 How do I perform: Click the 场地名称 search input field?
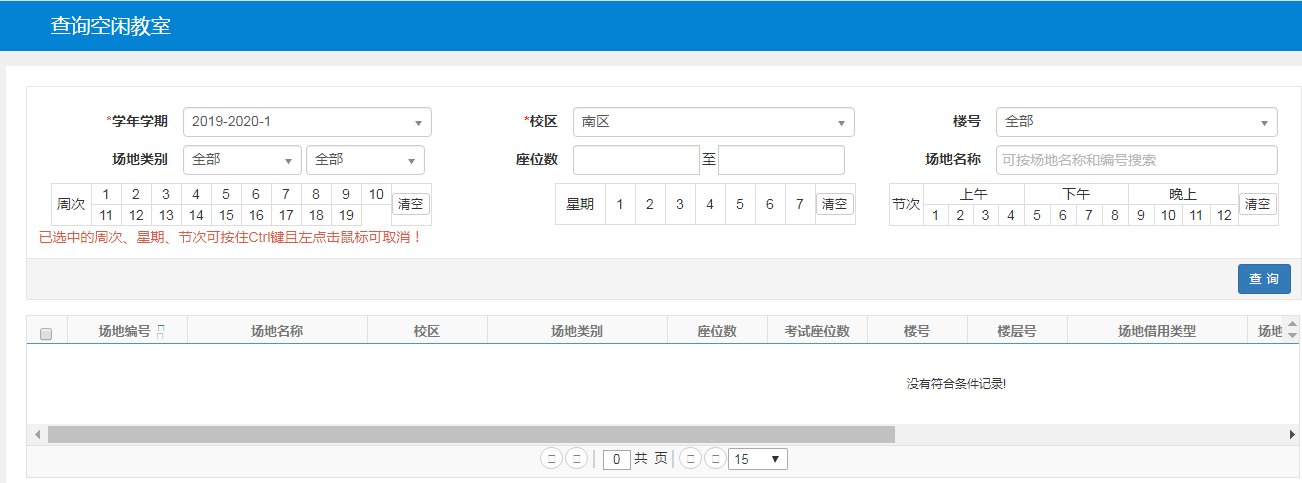(1136, 160)
